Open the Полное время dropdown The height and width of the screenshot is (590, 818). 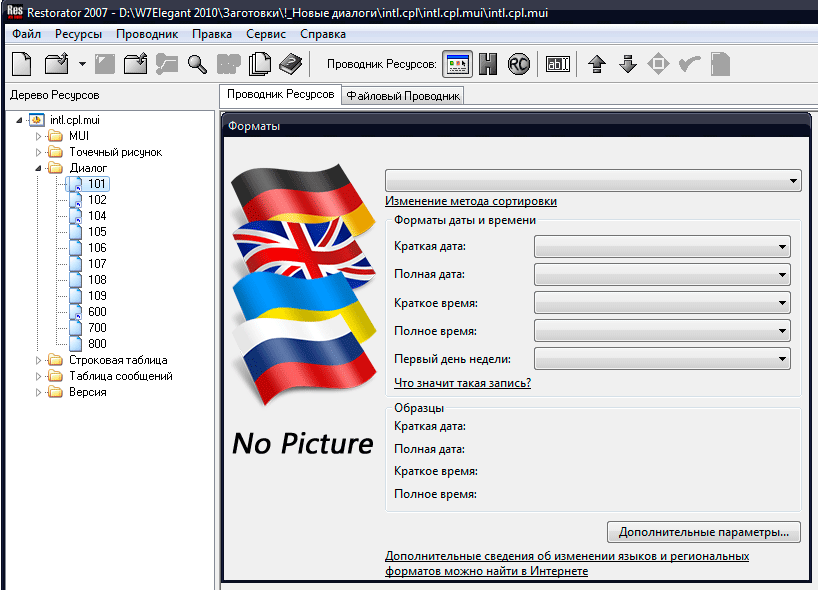pos(662,331)
